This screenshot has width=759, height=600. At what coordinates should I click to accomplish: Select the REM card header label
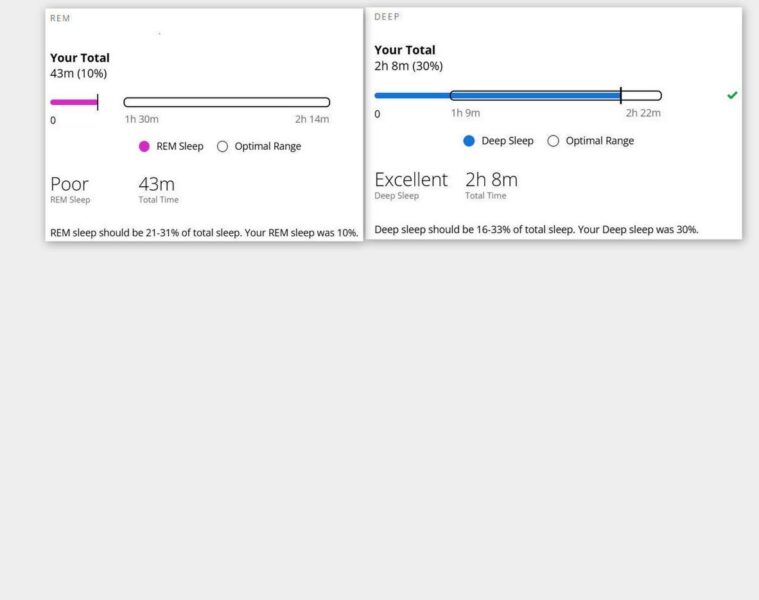[60, 18]
